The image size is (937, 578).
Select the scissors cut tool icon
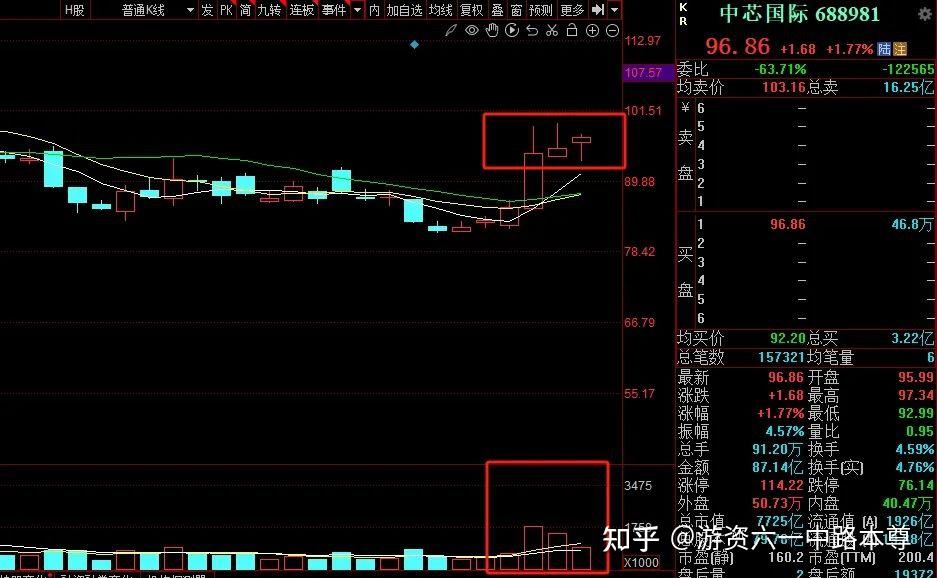click(552, 30)
